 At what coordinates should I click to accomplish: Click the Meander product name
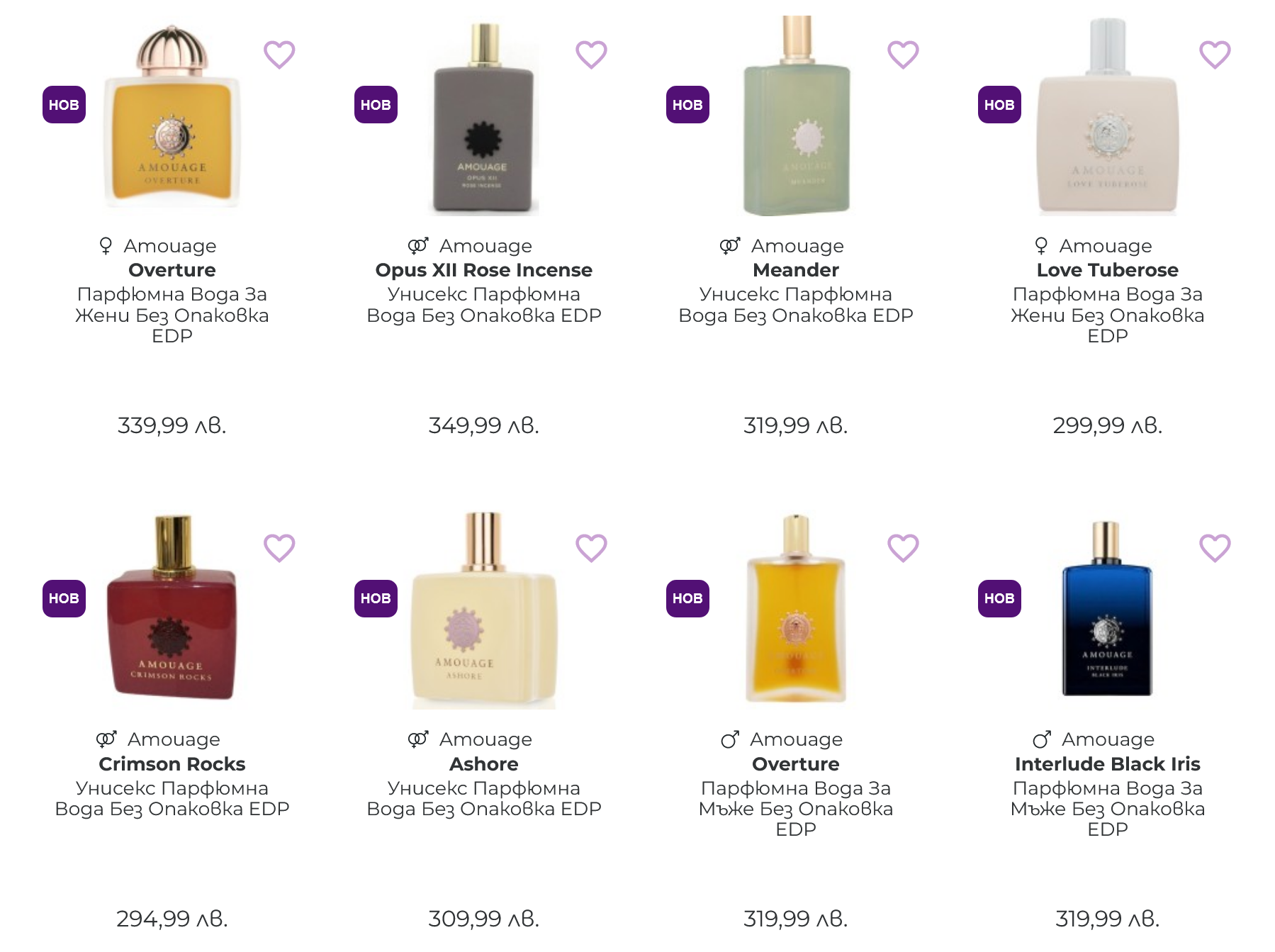796,270
